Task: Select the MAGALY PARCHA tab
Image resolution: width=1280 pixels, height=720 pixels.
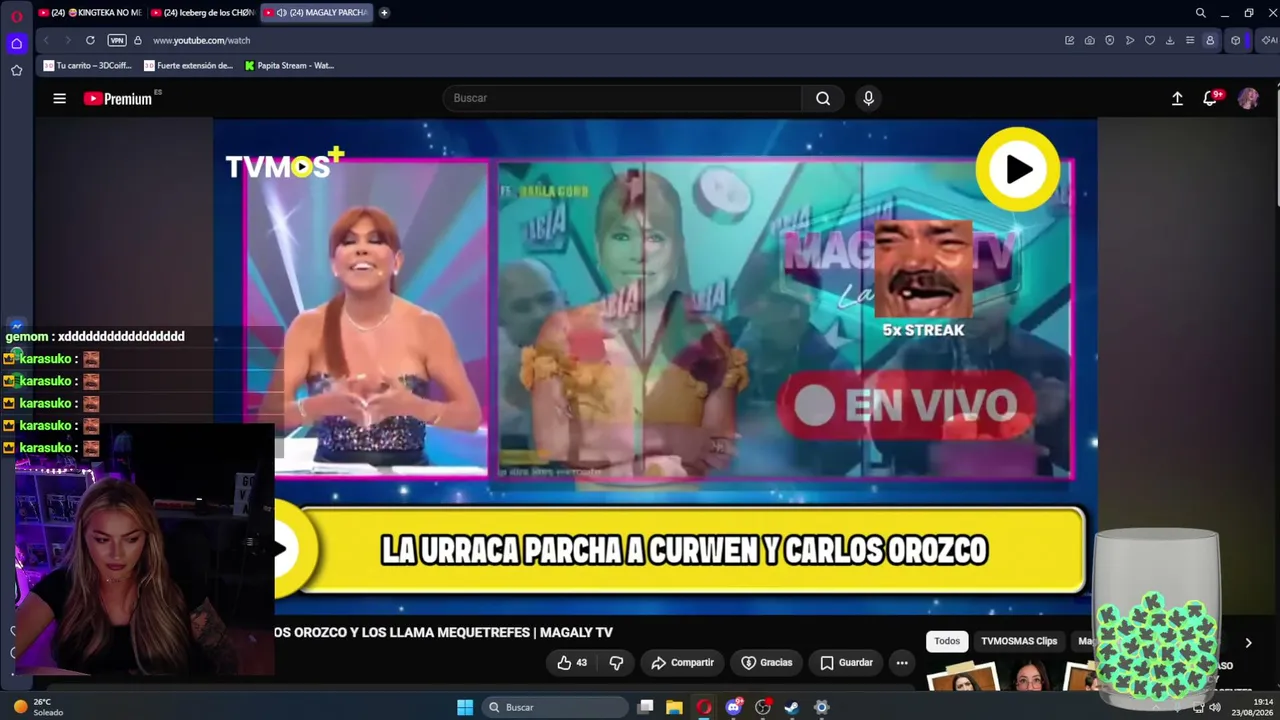Action: (316, 13)
